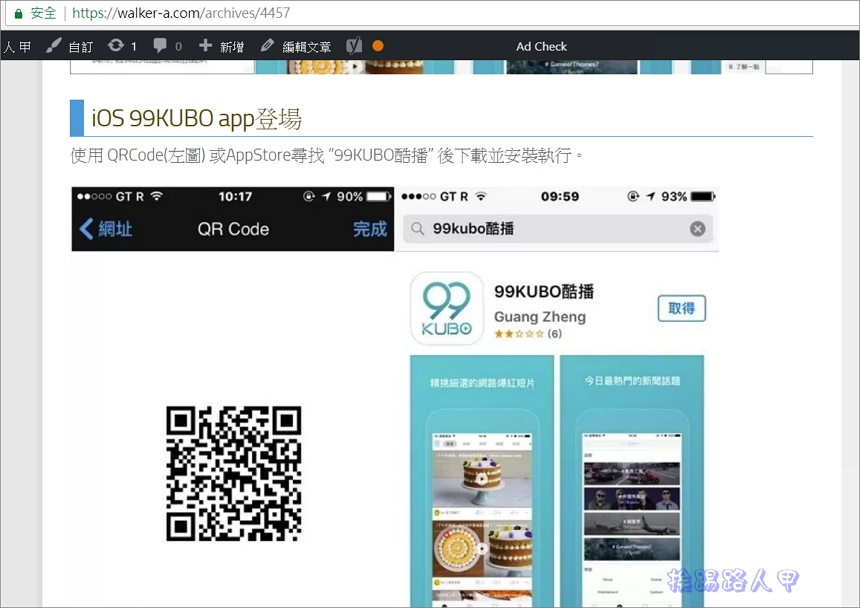Click the Wi-Fi icon beside 10:17

click(156, 196)
